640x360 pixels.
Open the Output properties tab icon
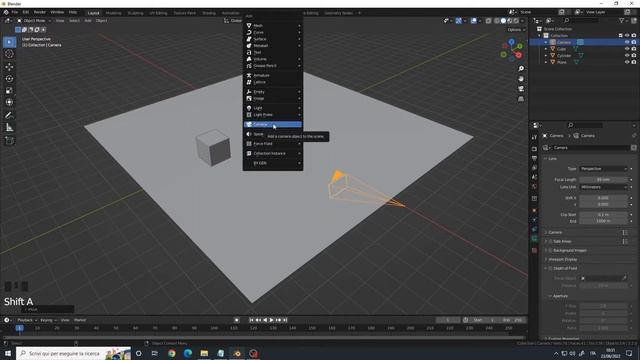[x=534, y=158]
